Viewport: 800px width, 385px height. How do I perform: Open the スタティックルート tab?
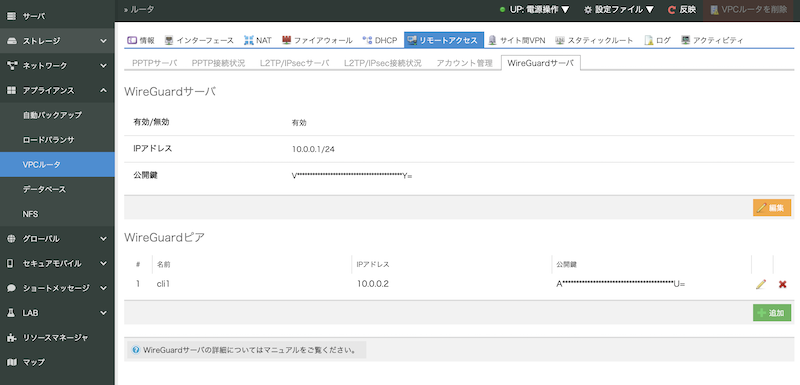pyautogui.click(x=594, y=40)
